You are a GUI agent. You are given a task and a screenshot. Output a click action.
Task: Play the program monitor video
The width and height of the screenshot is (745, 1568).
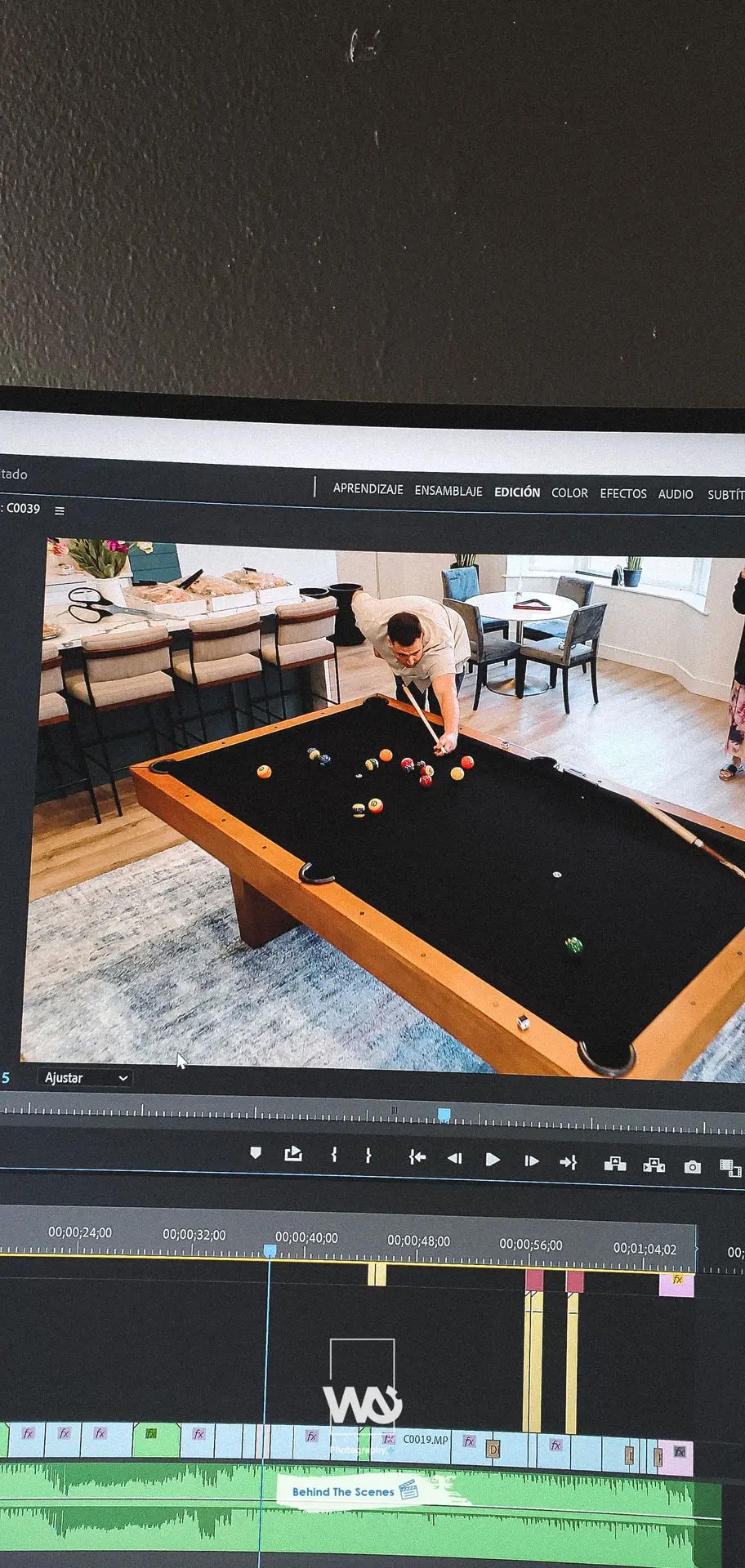pos(493,1160)
